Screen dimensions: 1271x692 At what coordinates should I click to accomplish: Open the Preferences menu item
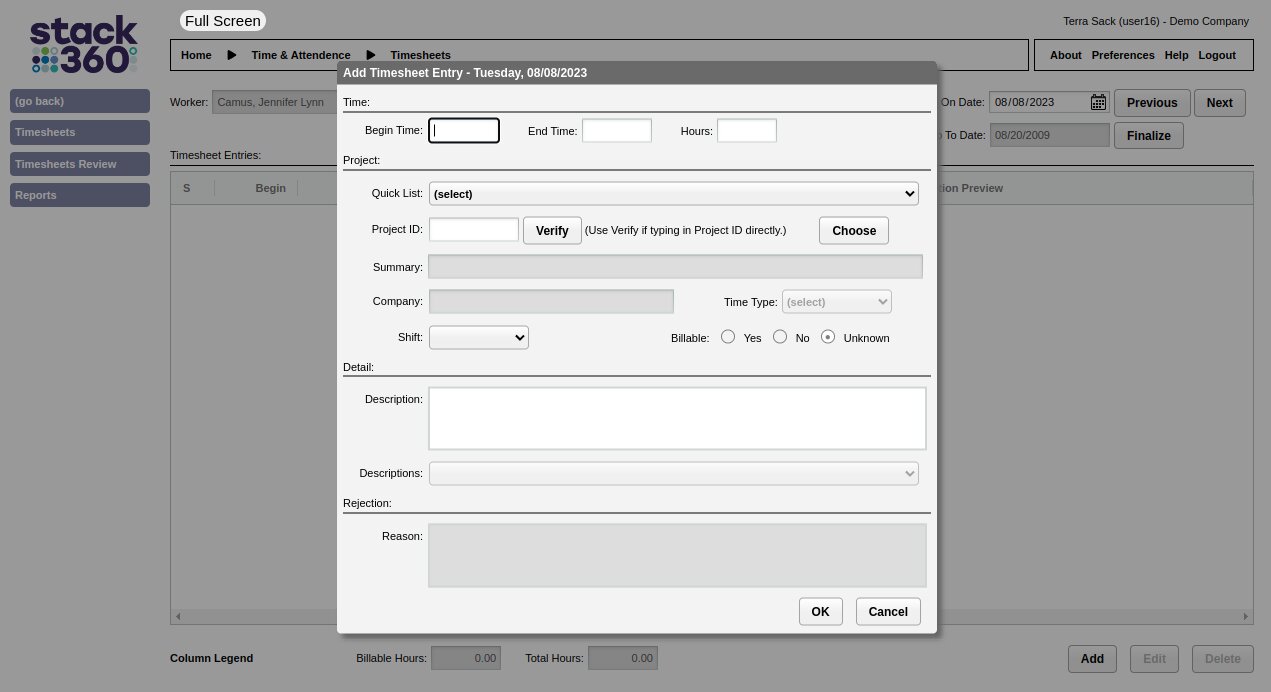tap(1122, 55)
